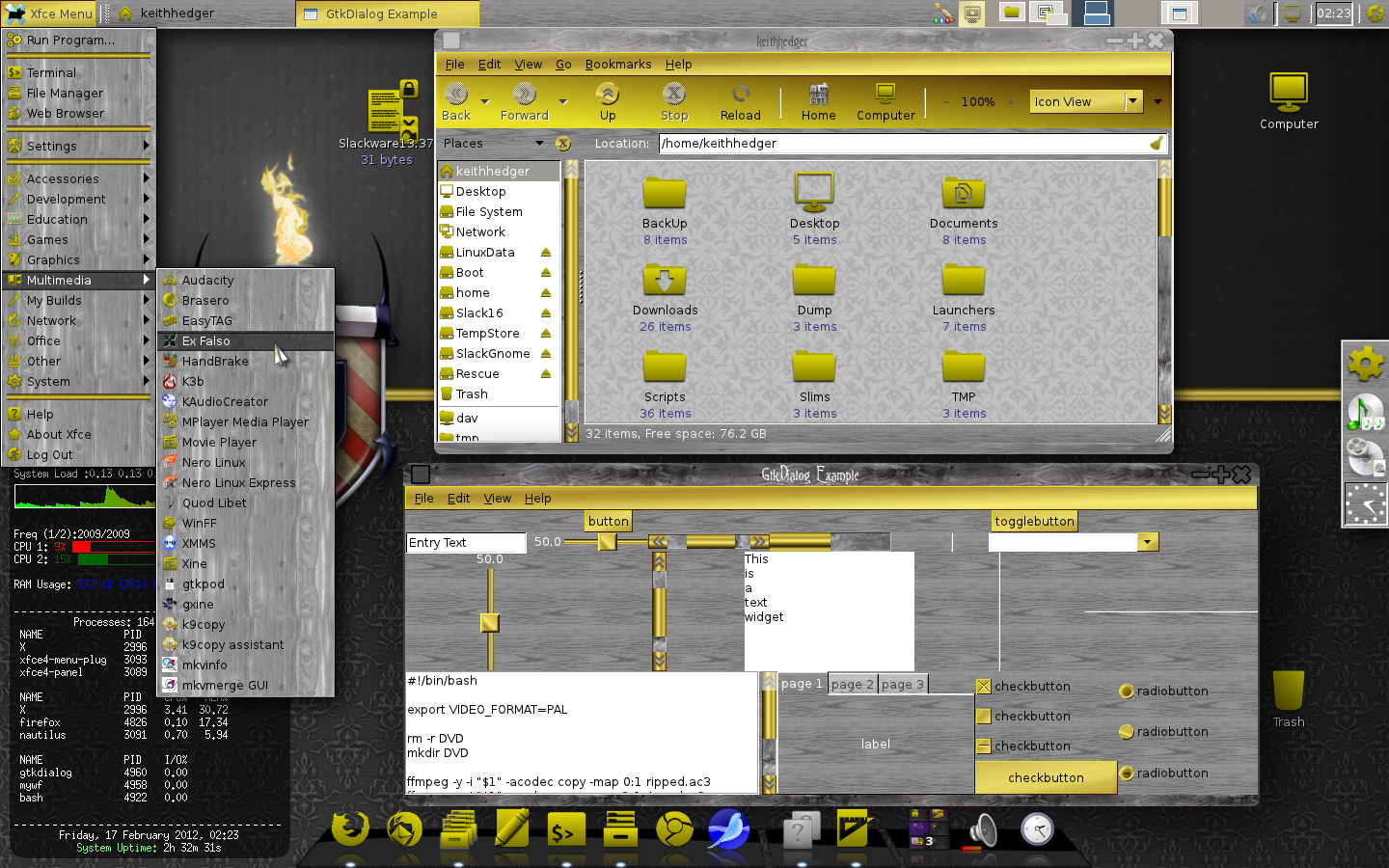Click the horizontal 50.0 slider handle
Viewport: 1389px width, 868px height.
(x=607, y=542)
